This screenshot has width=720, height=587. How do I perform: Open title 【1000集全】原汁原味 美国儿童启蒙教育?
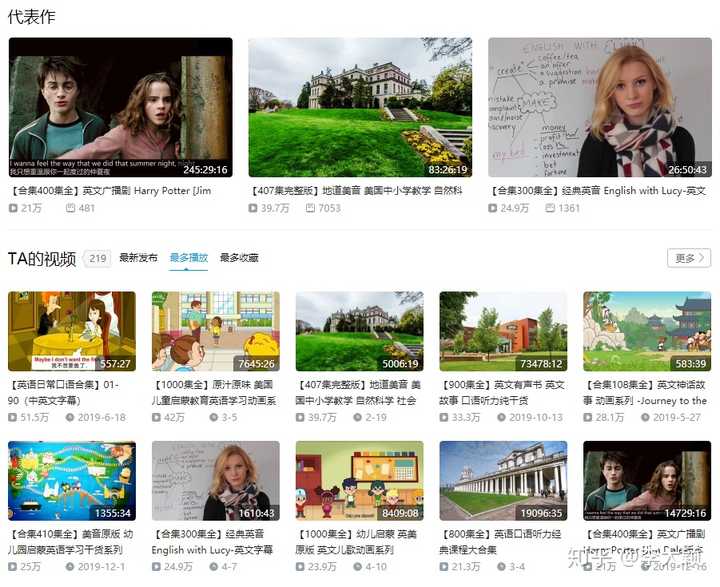pyautogui.click(x=214, y=393)
